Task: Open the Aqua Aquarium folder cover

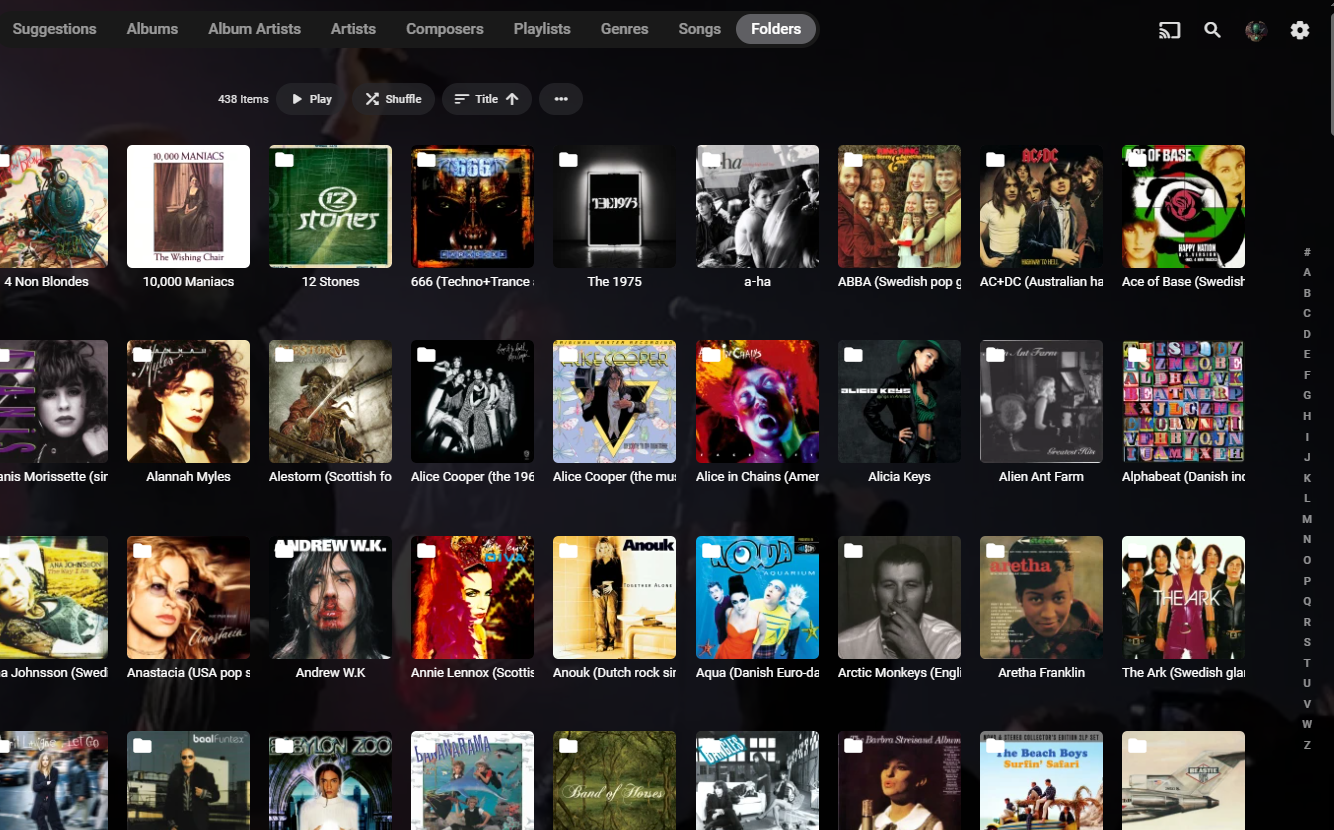Action: [x=757, y=597]
